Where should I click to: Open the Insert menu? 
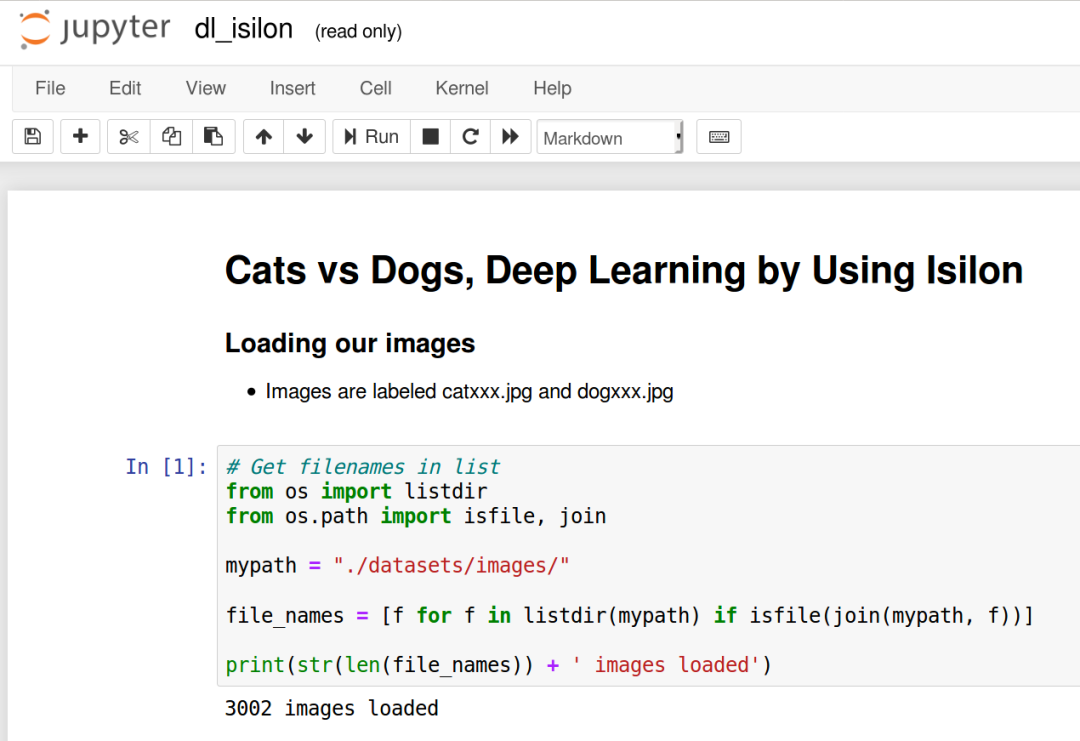tap(292, 88)
